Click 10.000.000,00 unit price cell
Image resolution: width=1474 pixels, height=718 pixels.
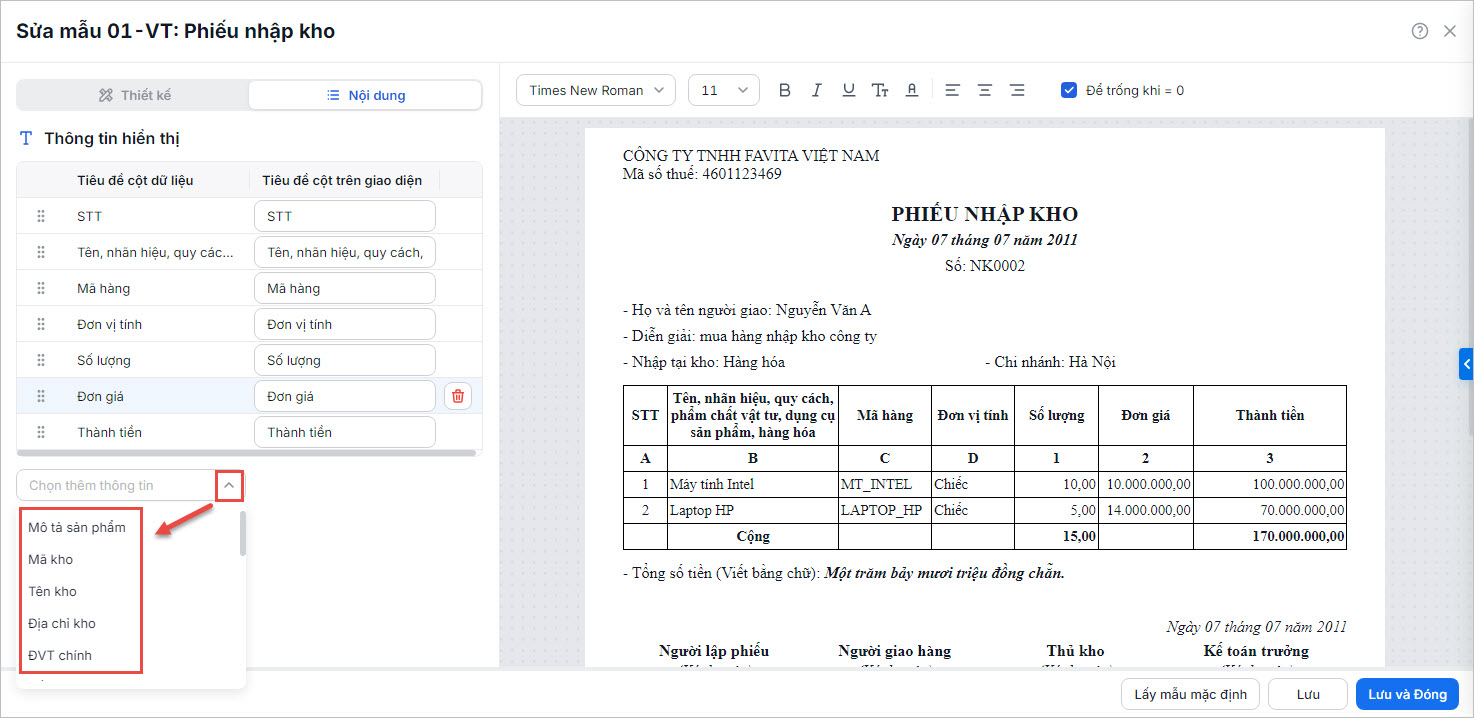[1148, 484]
